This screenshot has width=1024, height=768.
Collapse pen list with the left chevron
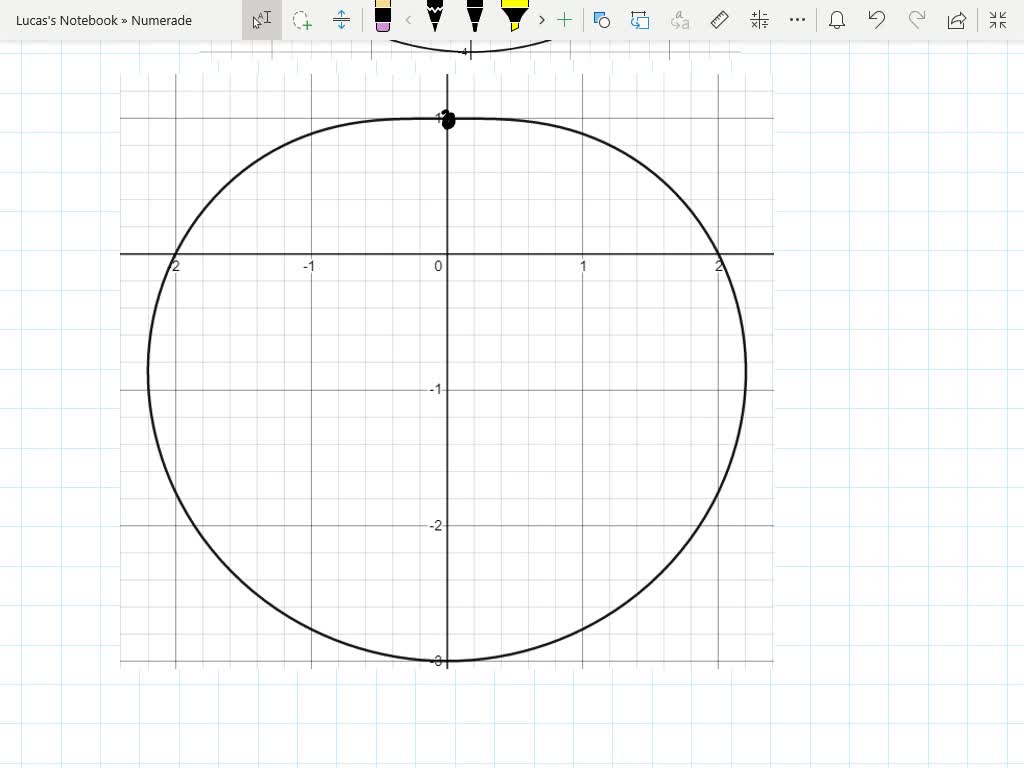pos(409,20)
